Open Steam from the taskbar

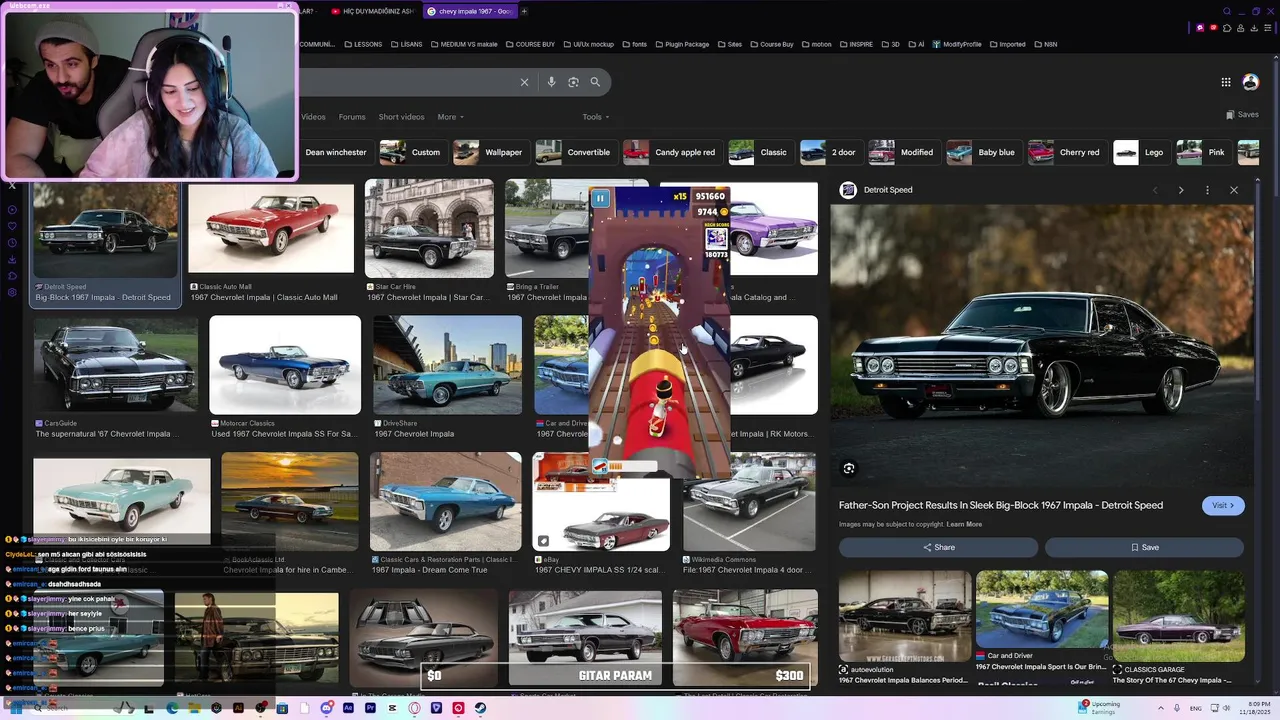(x=480, y=708)
